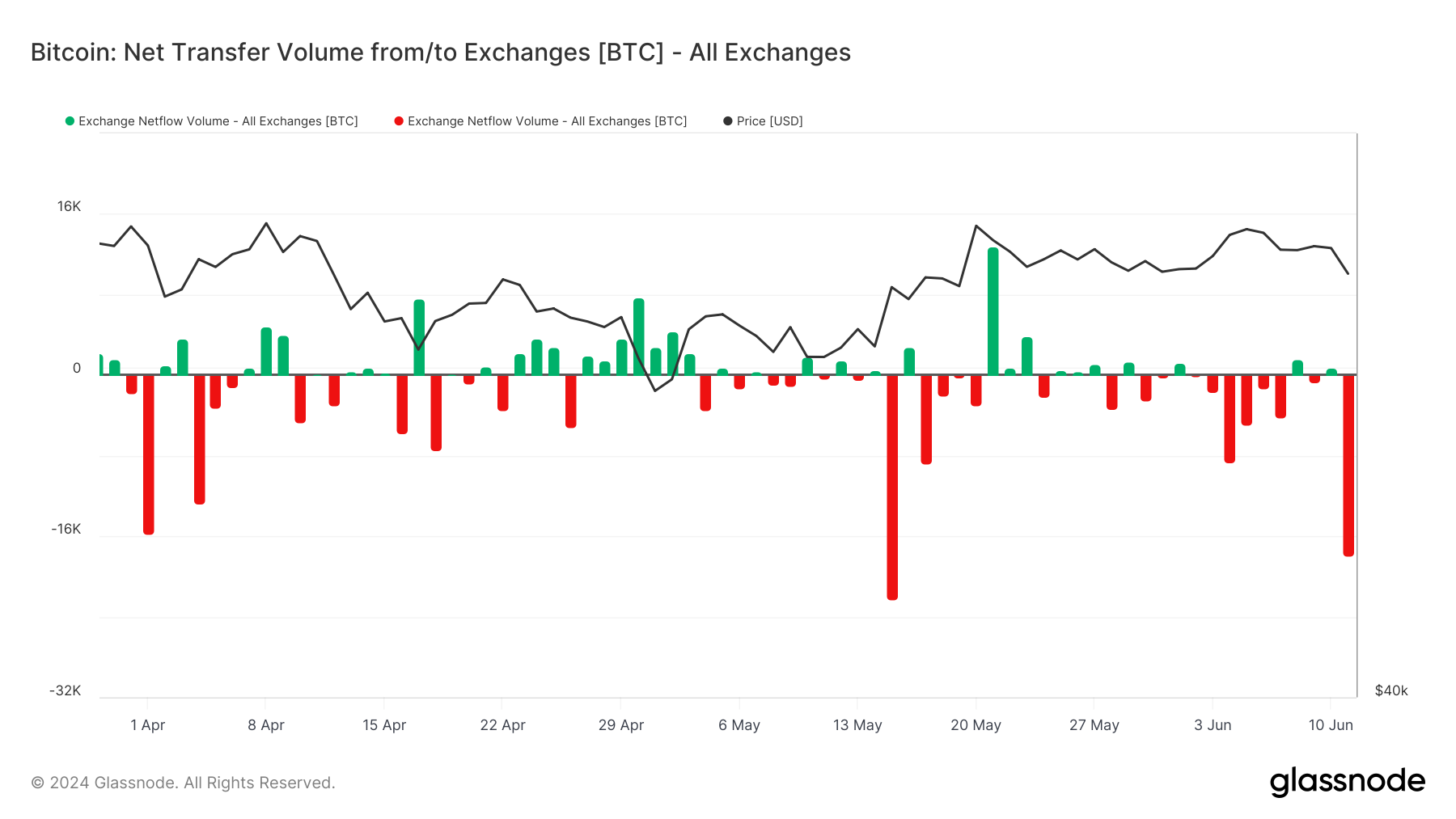Click the 29 Apr x-axis label
1456x819 pixels.
point(621,725)
